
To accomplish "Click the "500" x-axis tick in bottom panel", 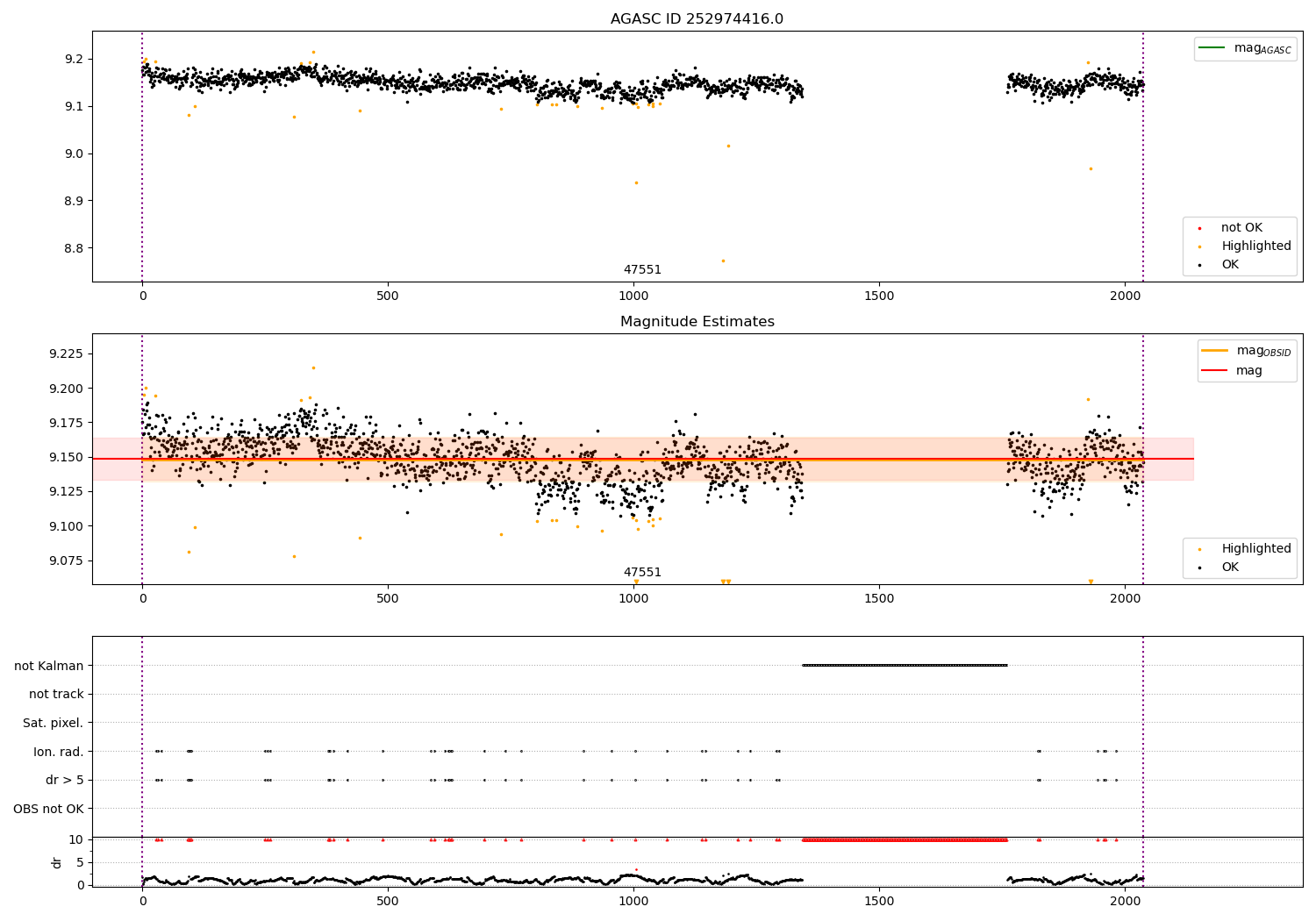I will (x=388, y=902).
